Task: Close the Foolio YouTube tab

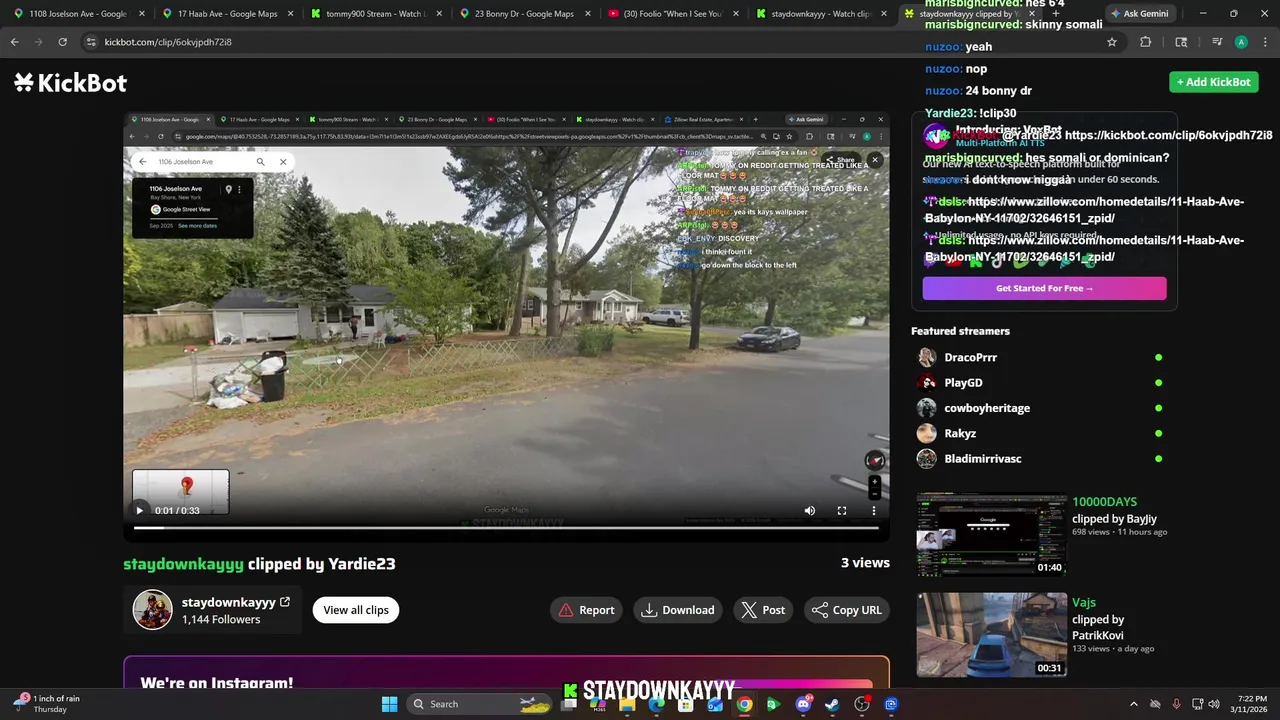Action: coord(734,14)
